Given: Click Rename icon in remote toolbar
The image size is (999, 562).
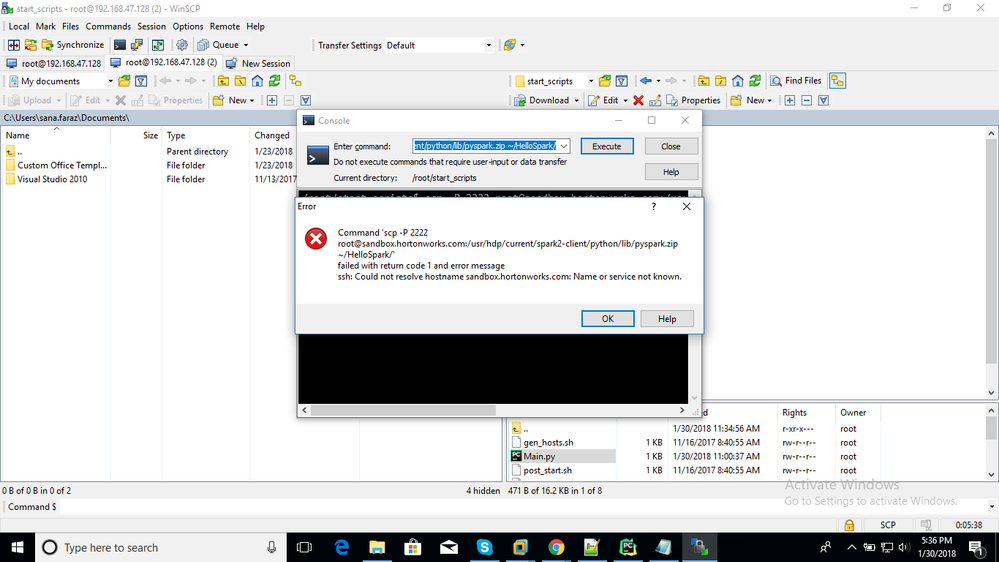Looking at the screenshot, I should (x=654, y=100).
